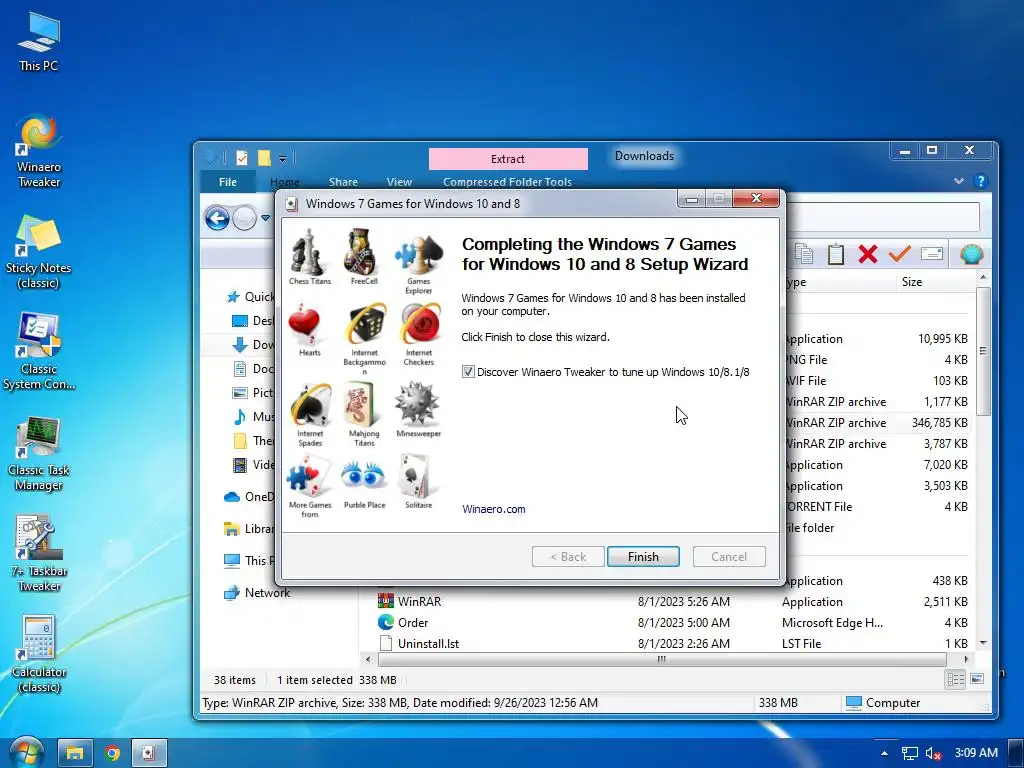The height and width of the screenshot is (768, 1024).
Task: Click the Mahjong Titans icon
Action: pos(358,405)
